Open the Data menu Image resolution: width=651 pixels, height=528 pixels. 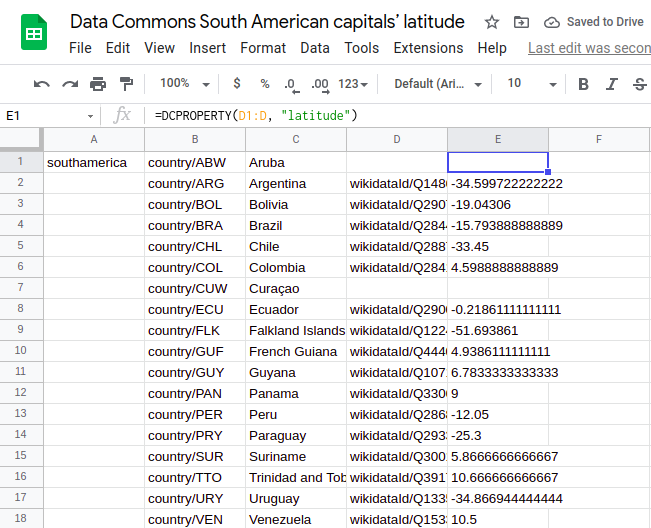click(x=315, y=48)
